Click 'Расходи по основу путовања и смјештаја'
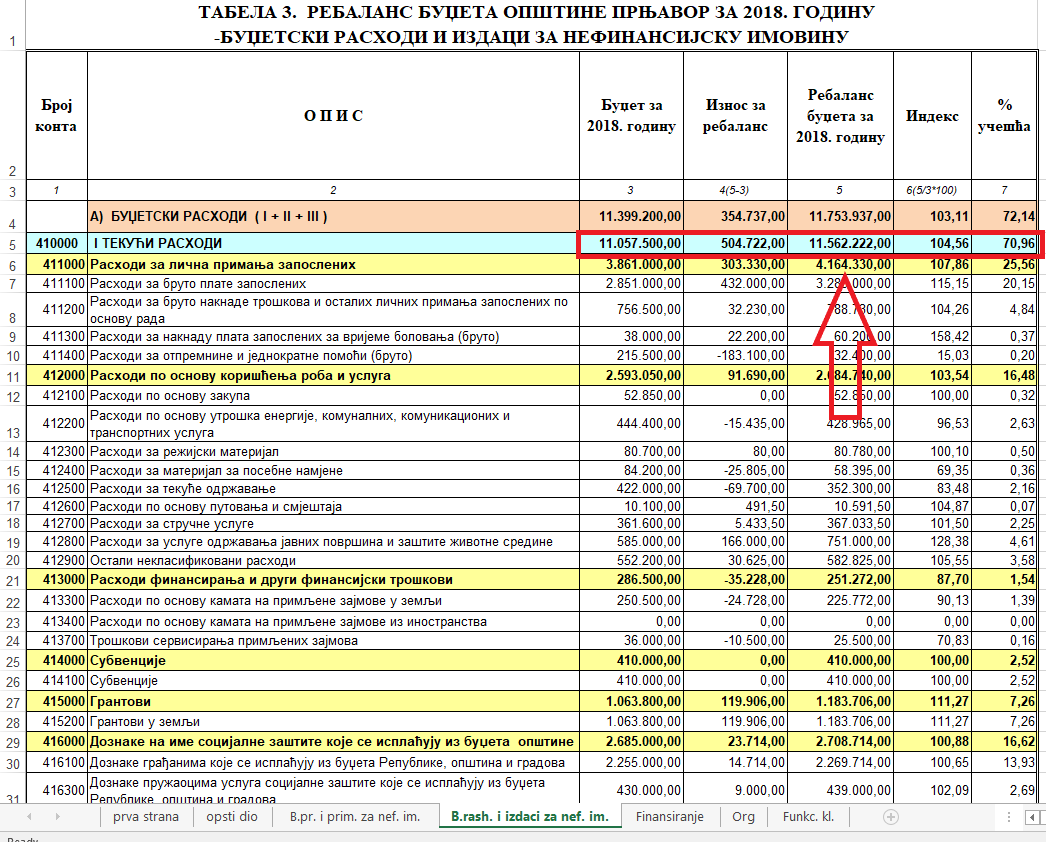Screen dimensions: 1046x842 pyautogui.click(x=334, y=506)
